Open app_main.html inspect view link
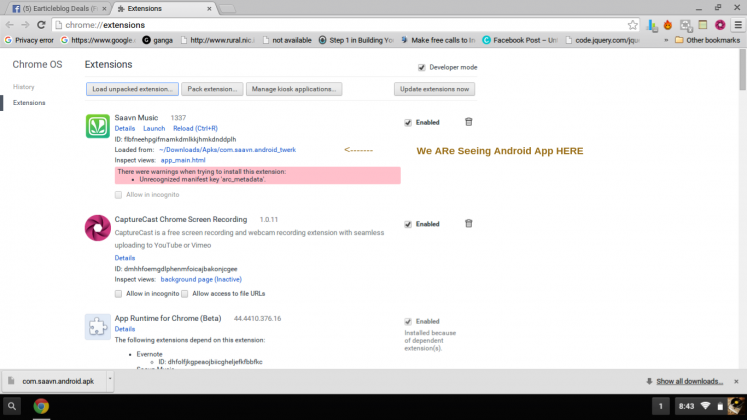This screenshot has width=747, height=420. 183,160
